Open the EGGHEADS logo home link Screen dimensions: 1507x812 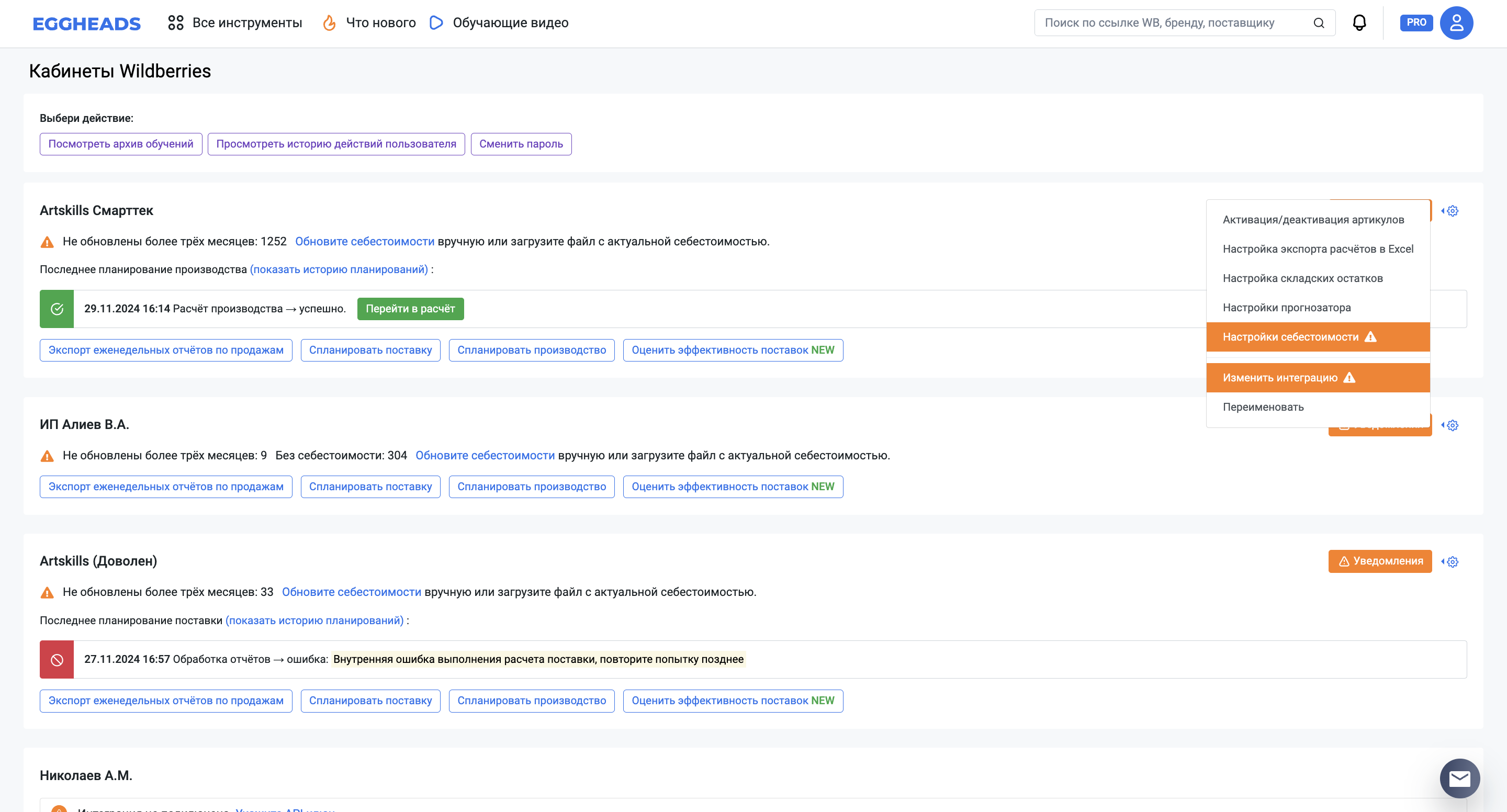click(86, 24)
